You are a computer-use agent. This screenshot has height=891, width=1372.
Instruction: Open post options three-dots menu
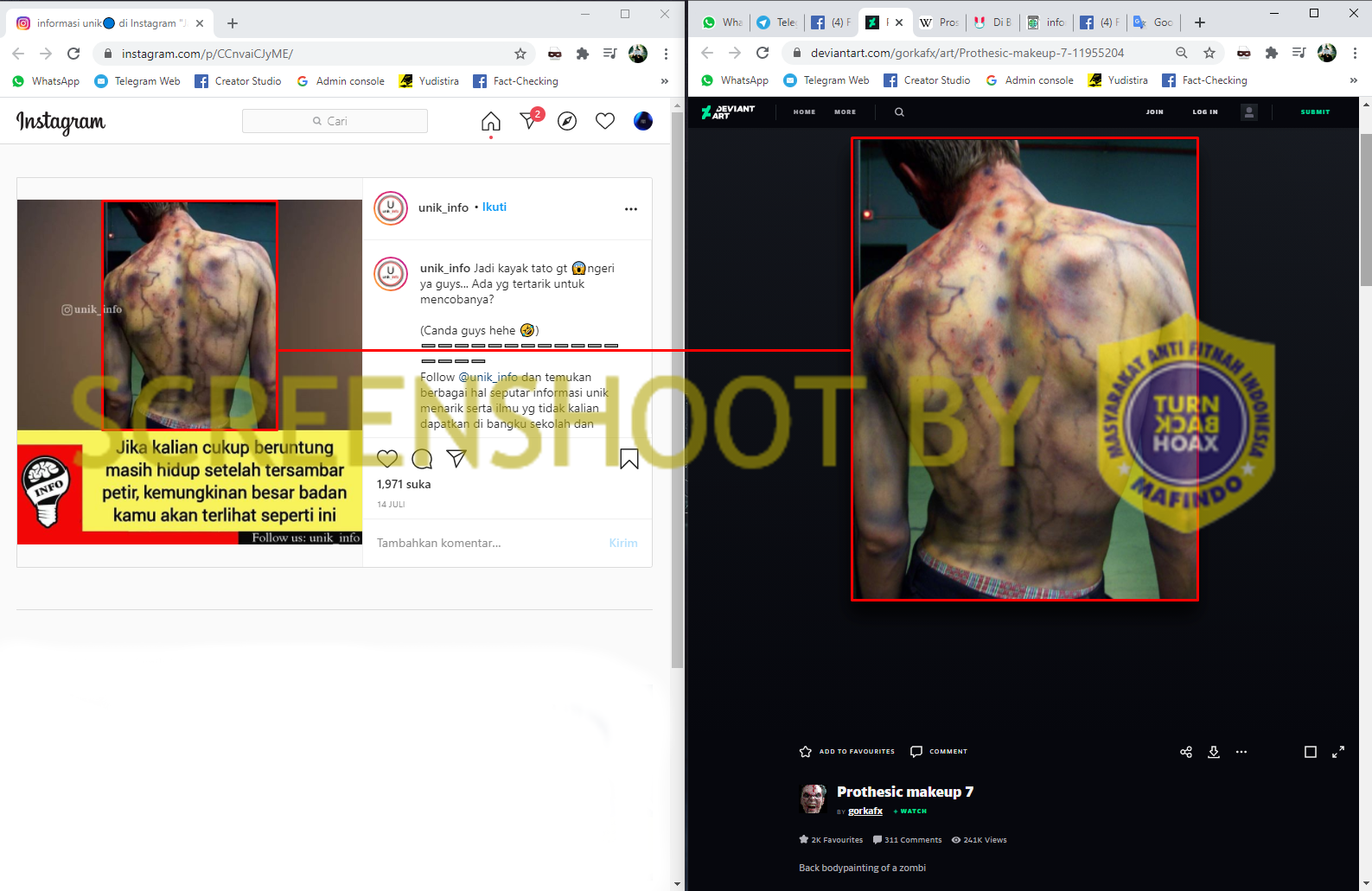(x=631, y=208)
